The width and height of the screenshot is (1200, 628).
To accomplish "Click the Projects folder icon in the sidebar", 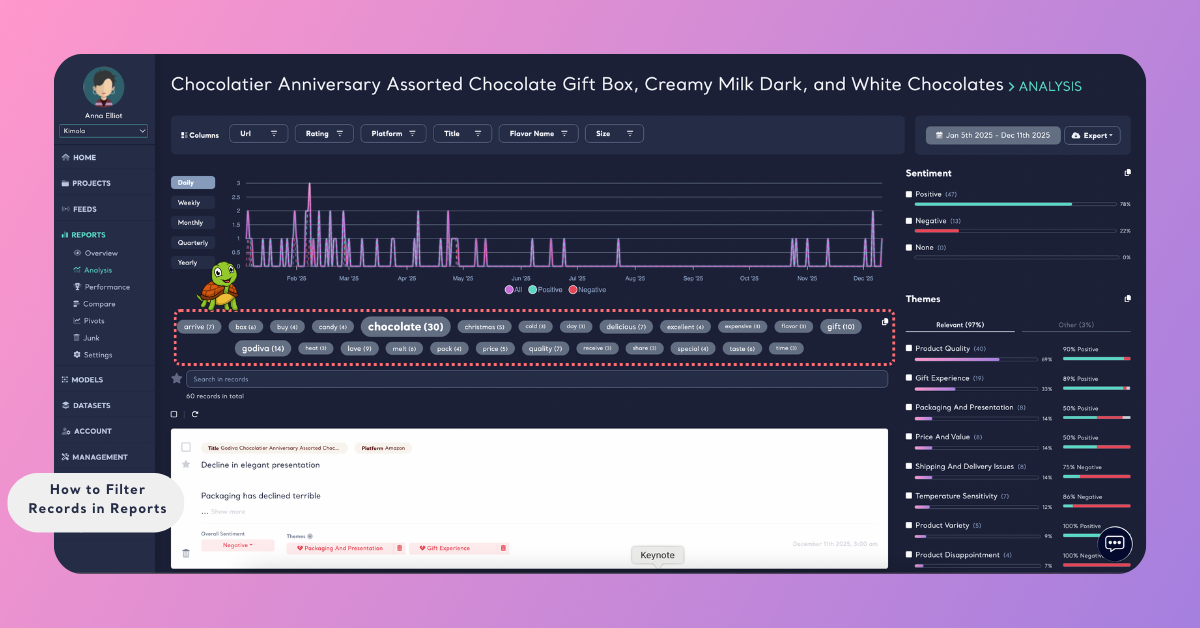I will (66, 184).
